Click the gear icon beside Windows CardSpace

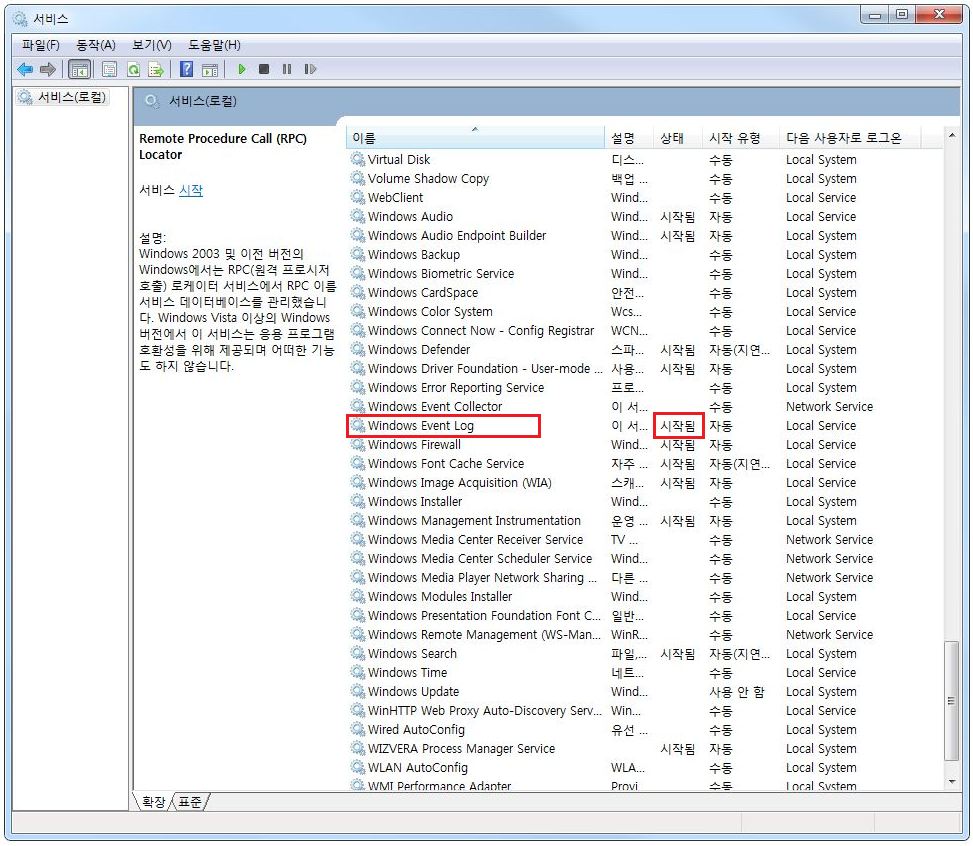pos(357,292)
